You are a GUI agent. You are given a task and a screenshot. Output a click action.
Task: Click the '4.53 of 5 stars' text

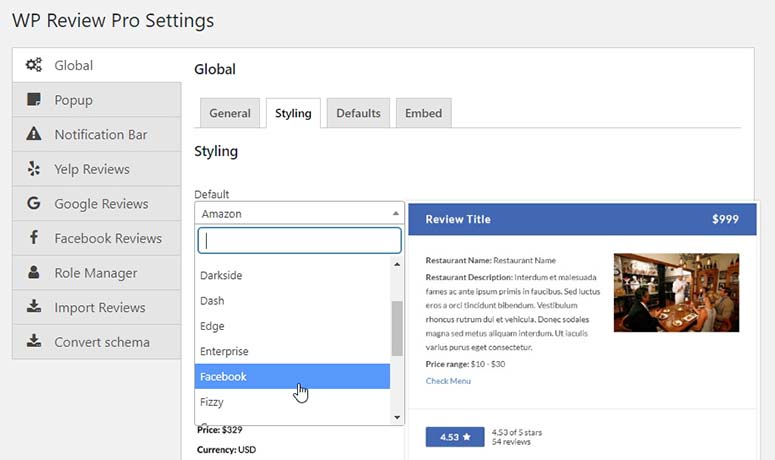(x=517, y=432)
